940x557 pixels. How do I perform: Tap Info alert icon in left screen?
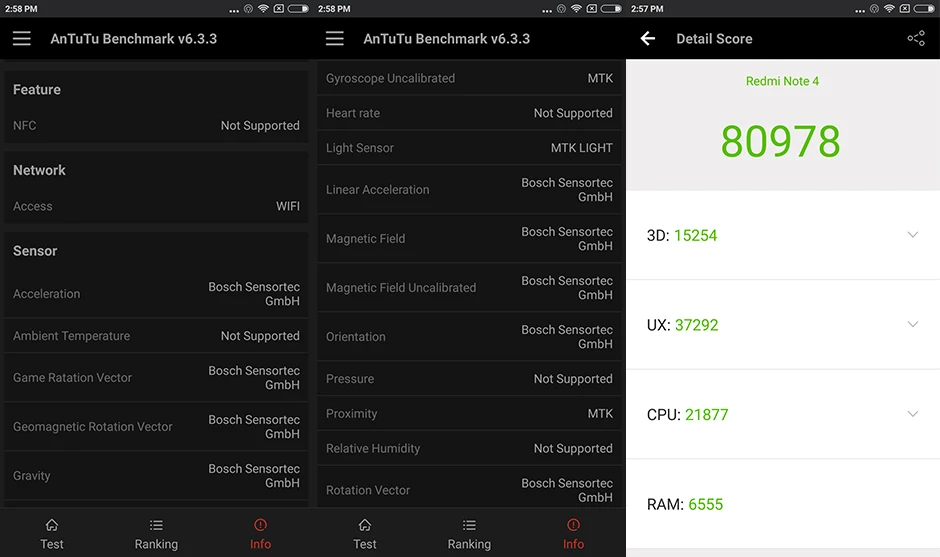pos(260,525)
